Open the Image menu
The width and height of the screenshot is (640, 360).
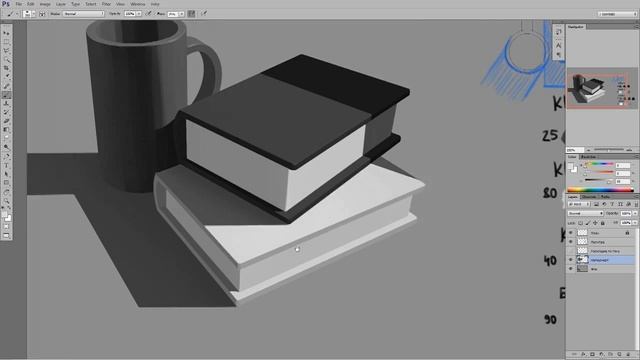pyautogui.click(x=45, y=4)
